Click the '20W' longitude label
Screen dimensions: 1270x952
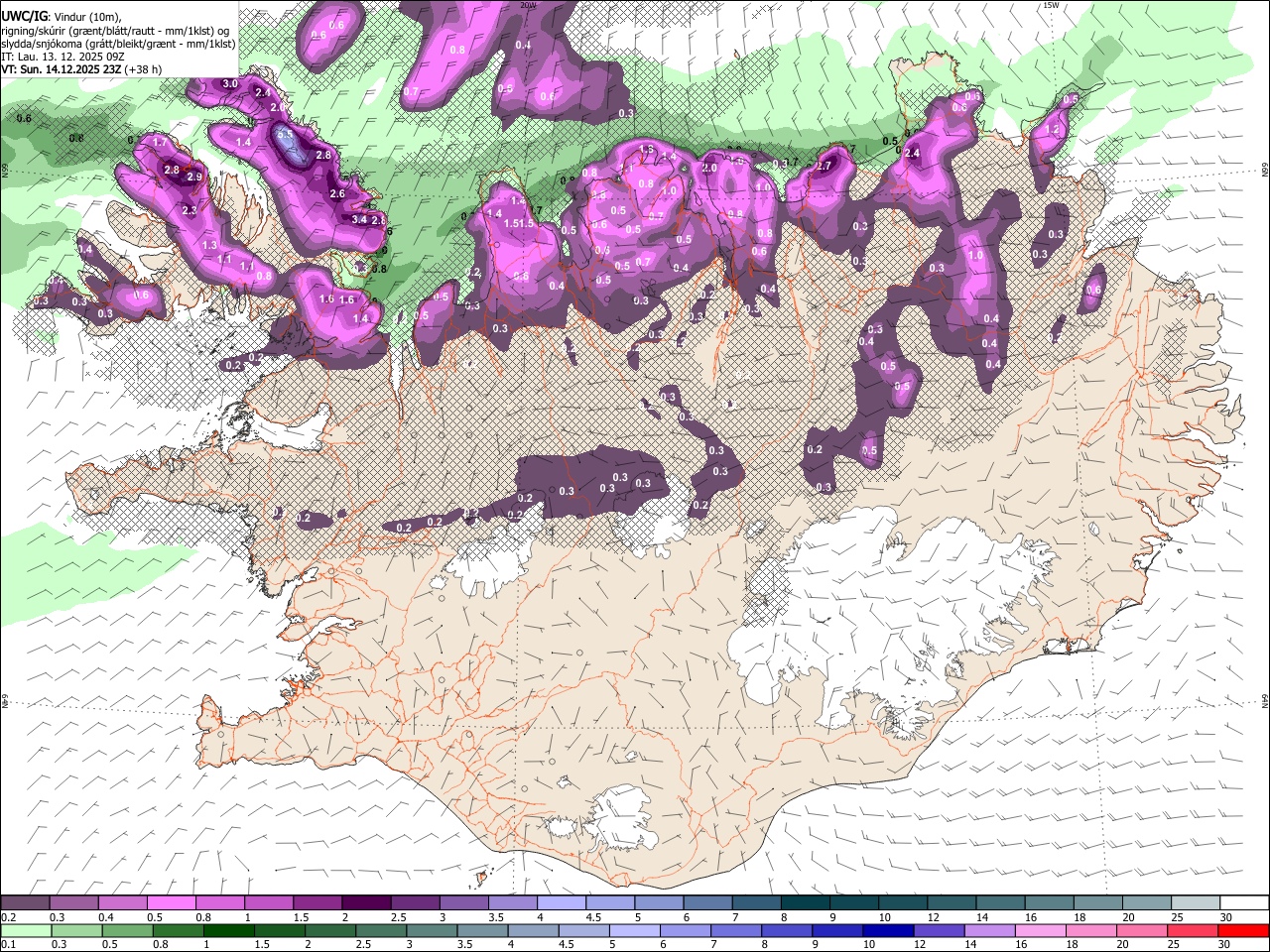[528, 5]
